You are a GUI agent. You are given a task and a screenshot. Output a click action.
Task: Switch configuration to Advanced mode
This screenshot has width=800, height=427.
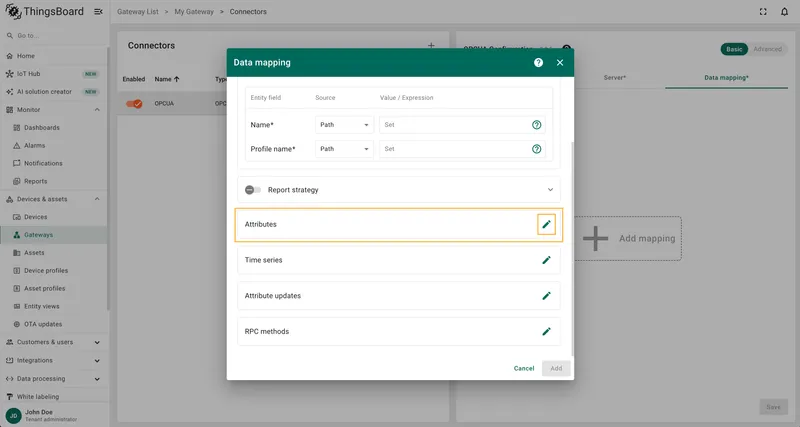pos(767,49)
